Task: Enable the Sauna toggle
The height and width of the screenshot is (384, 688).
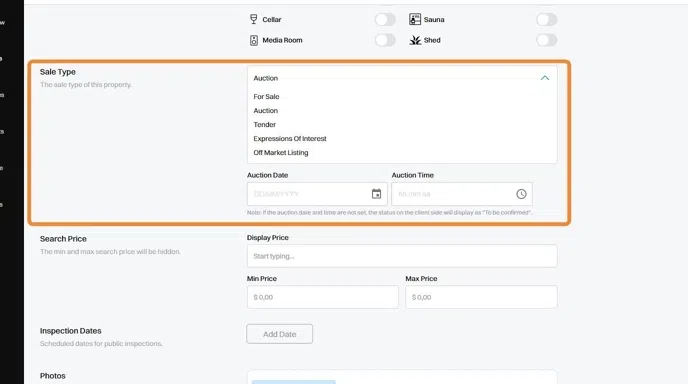Action: 547,20
